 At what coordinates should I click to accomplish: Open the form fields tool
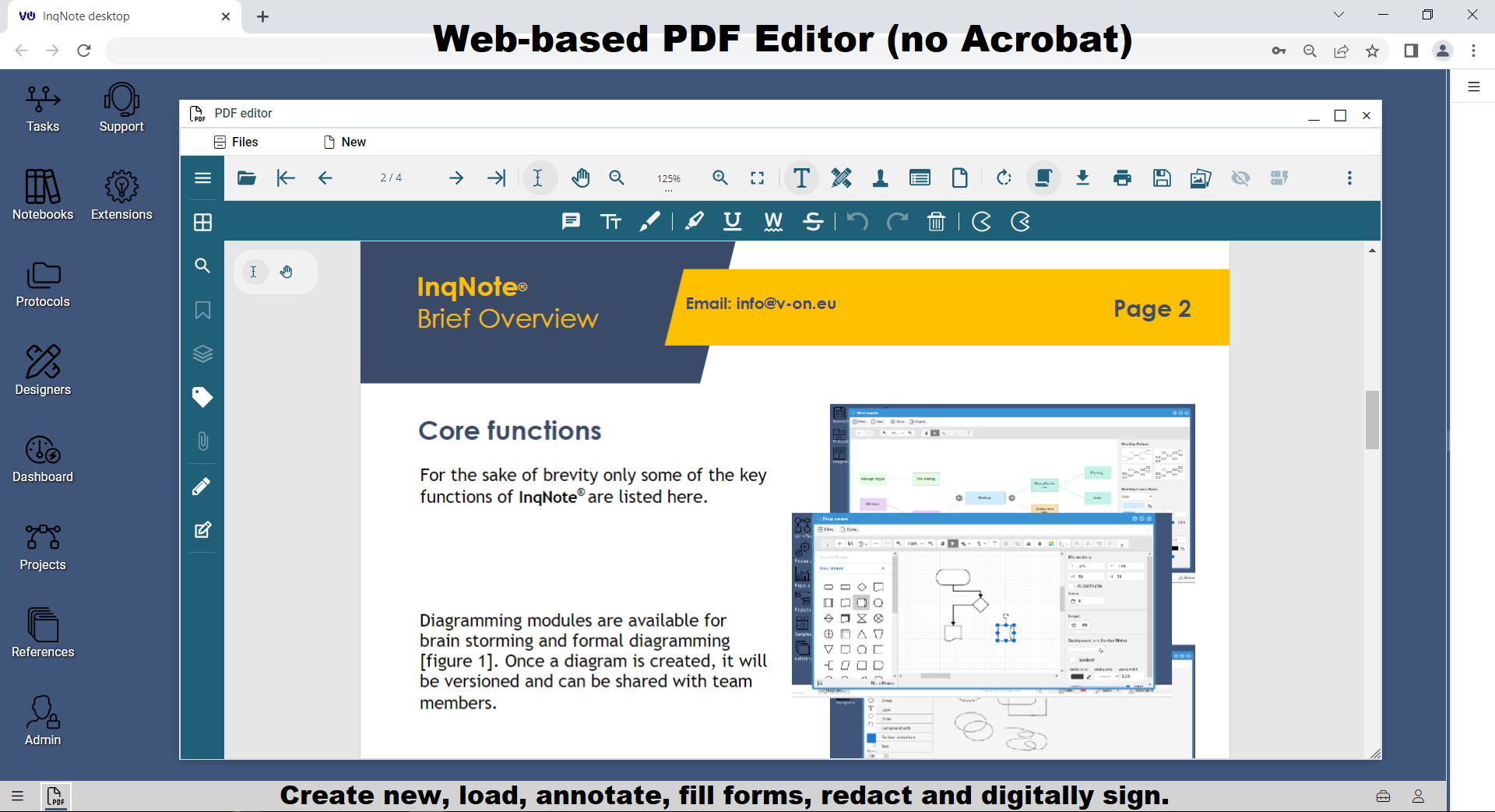920,178
